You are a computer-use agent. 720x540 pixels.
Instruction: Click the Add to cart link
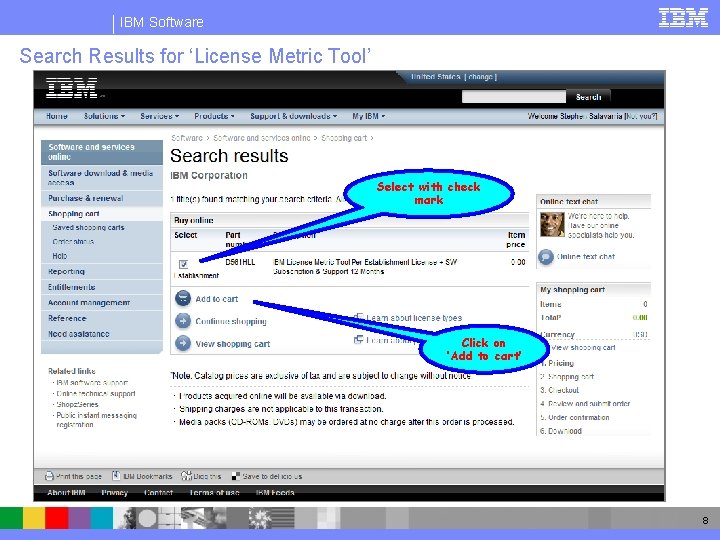tap(217, 299)
